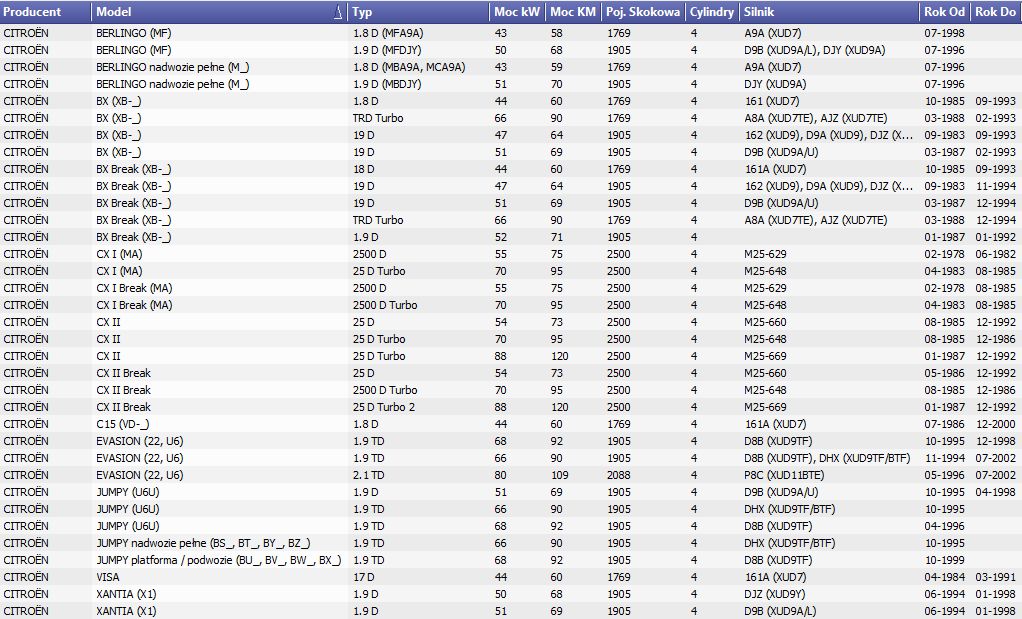Click engine cell D8B (XUD9TF), DHX (XUD9TF/BTF)
The width and height of the screenshot is (1022, 619).
[827, 458]
